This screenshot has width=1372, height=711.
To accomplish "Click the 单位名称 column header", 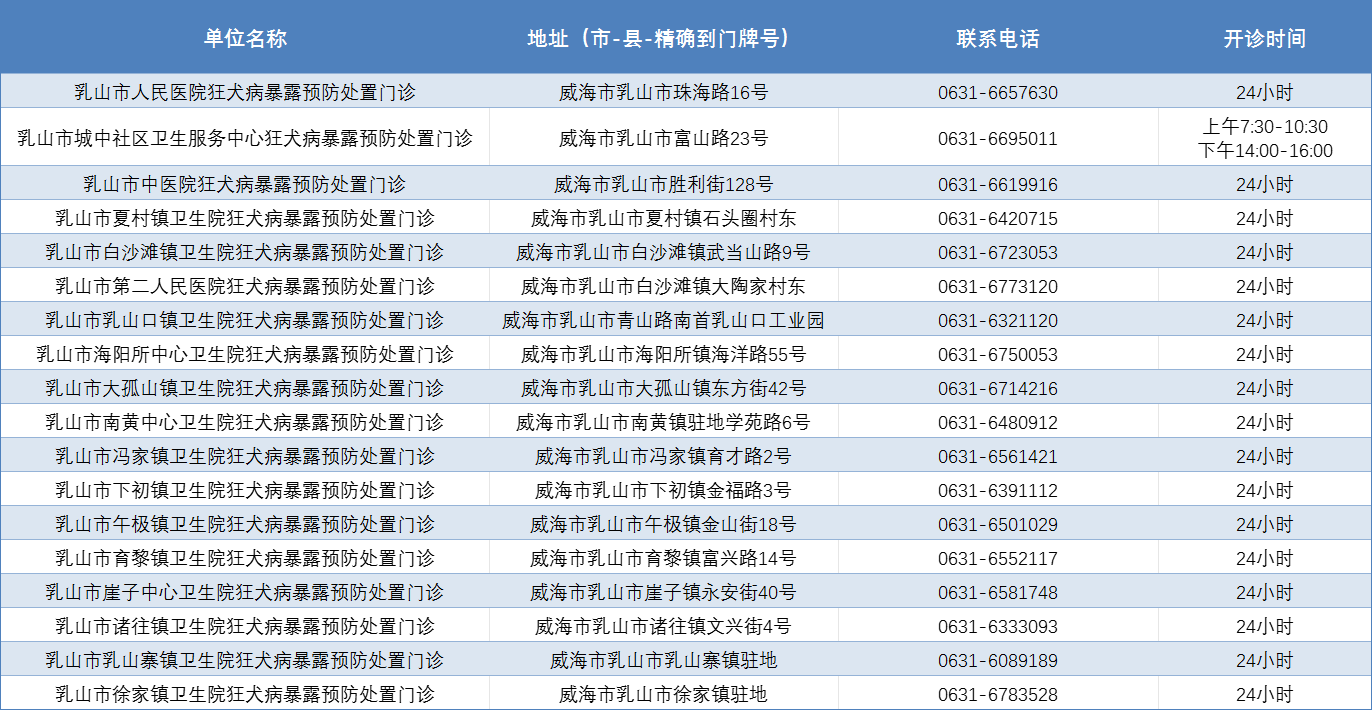I will [245, 38].
